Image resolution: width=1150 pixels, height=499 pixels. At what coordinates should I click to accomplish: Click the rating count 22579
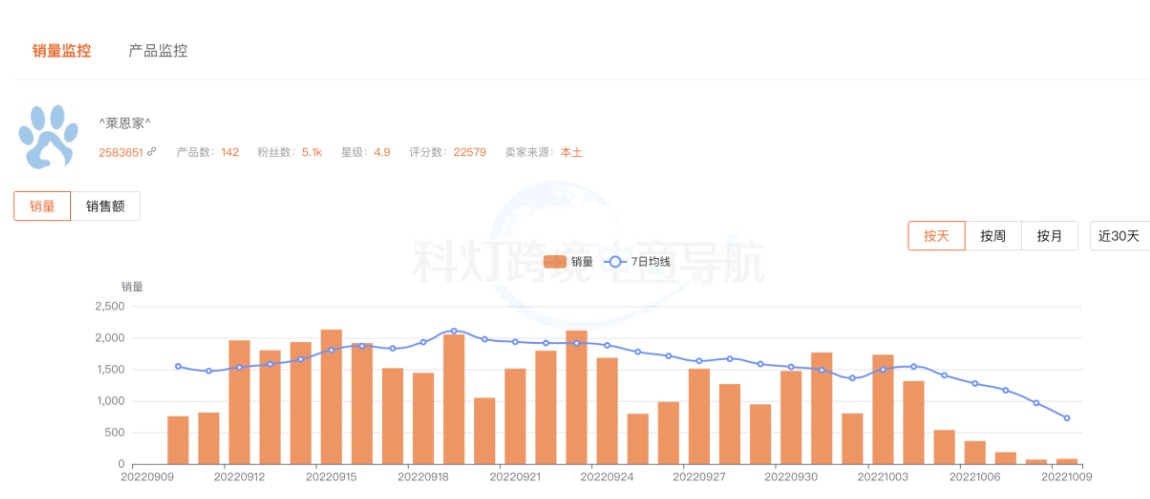point(469,153)
